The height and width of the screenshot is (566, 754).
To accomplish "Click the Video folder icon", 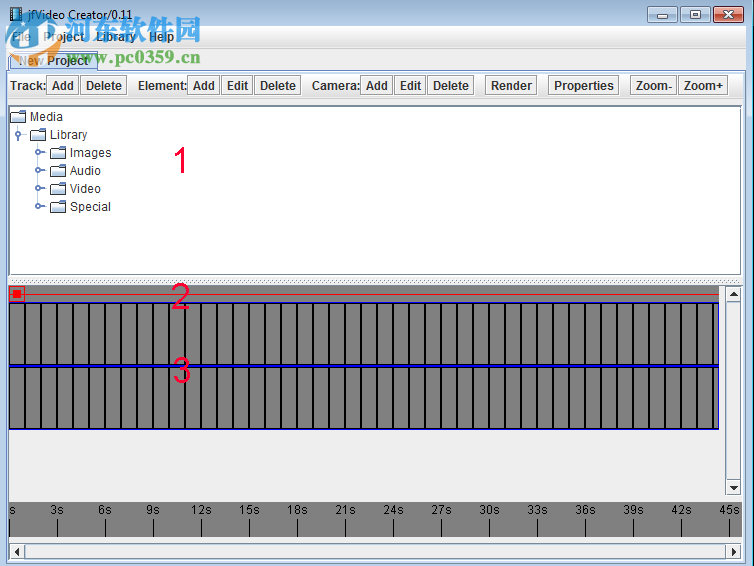I will tap(58, 189).
